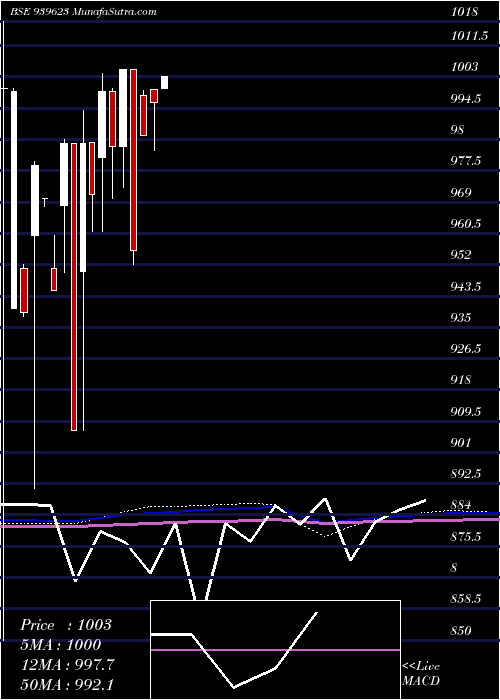Select the 892.5 price axis label
This screenshot has width=500, height=700.
pos(466,474)
